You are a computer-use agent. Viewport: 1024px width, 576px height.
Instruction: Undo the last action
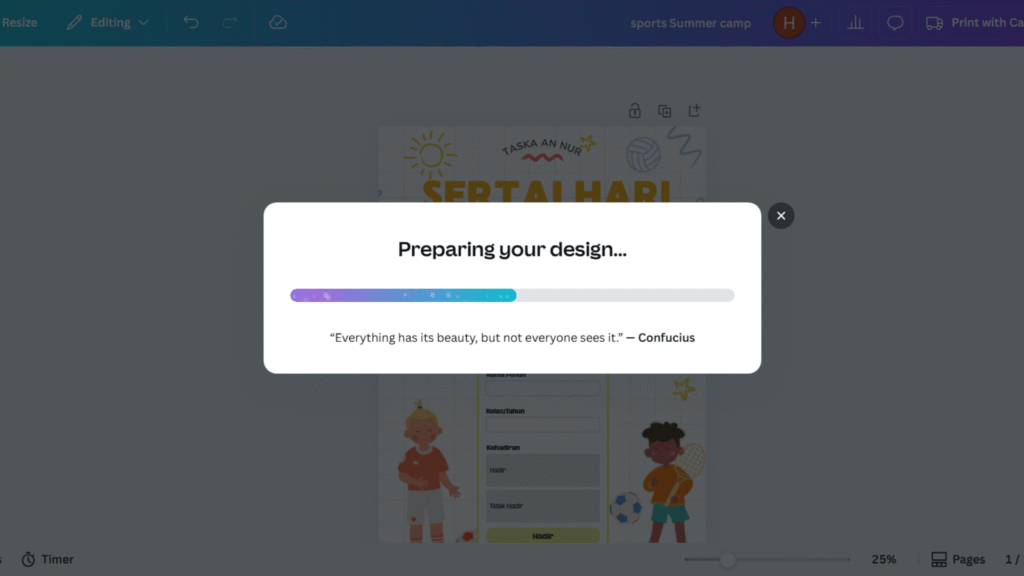pyautogui.click(x=191, y=22)
